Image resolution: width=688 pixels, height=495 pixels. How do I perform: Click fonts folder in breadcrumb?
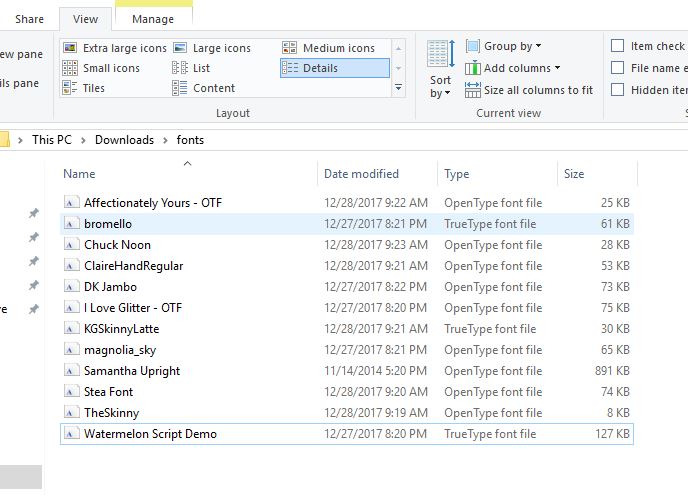190,140
